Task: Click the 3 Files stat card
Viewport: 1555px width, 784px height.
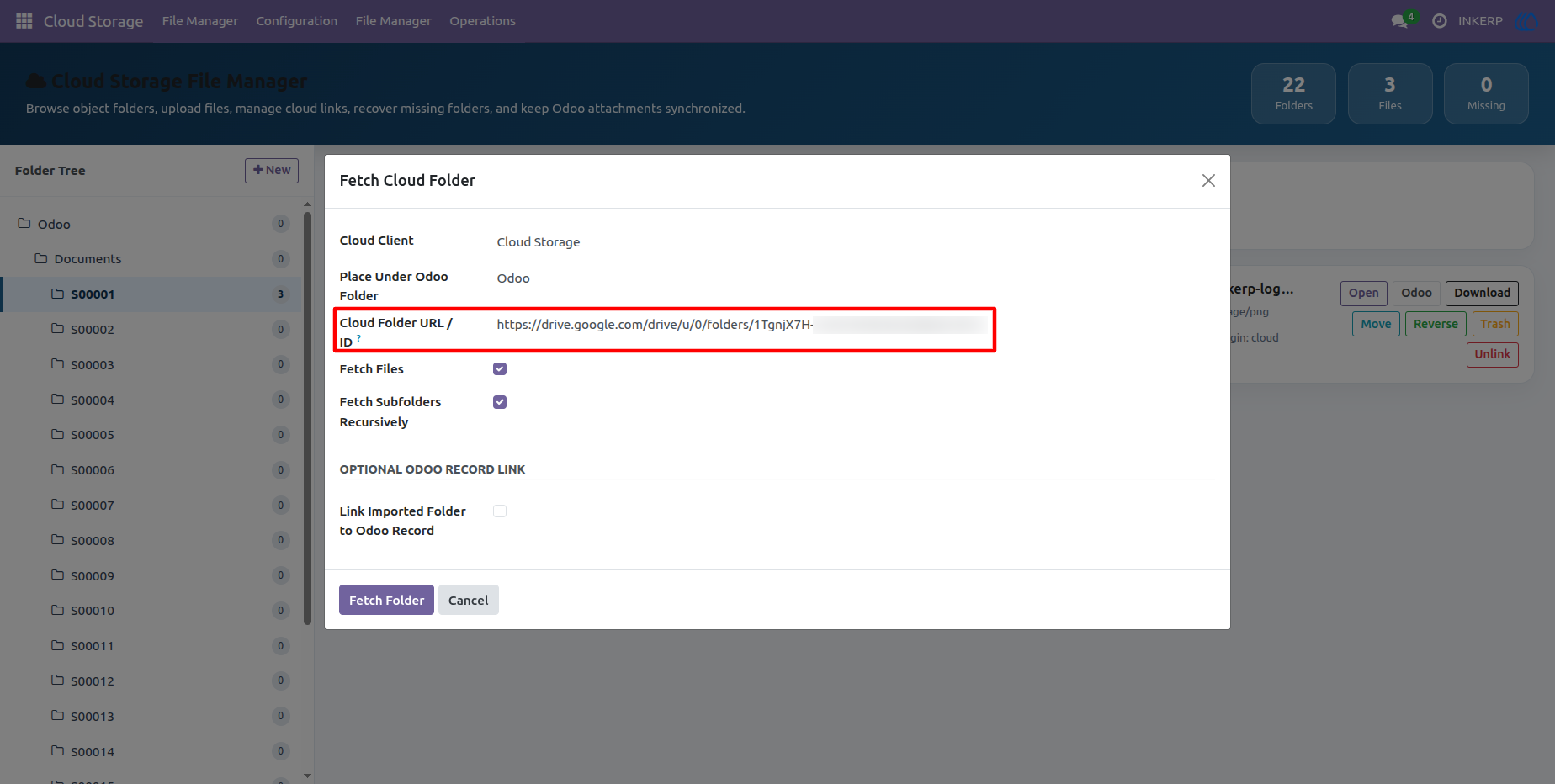Action: 1390,93
